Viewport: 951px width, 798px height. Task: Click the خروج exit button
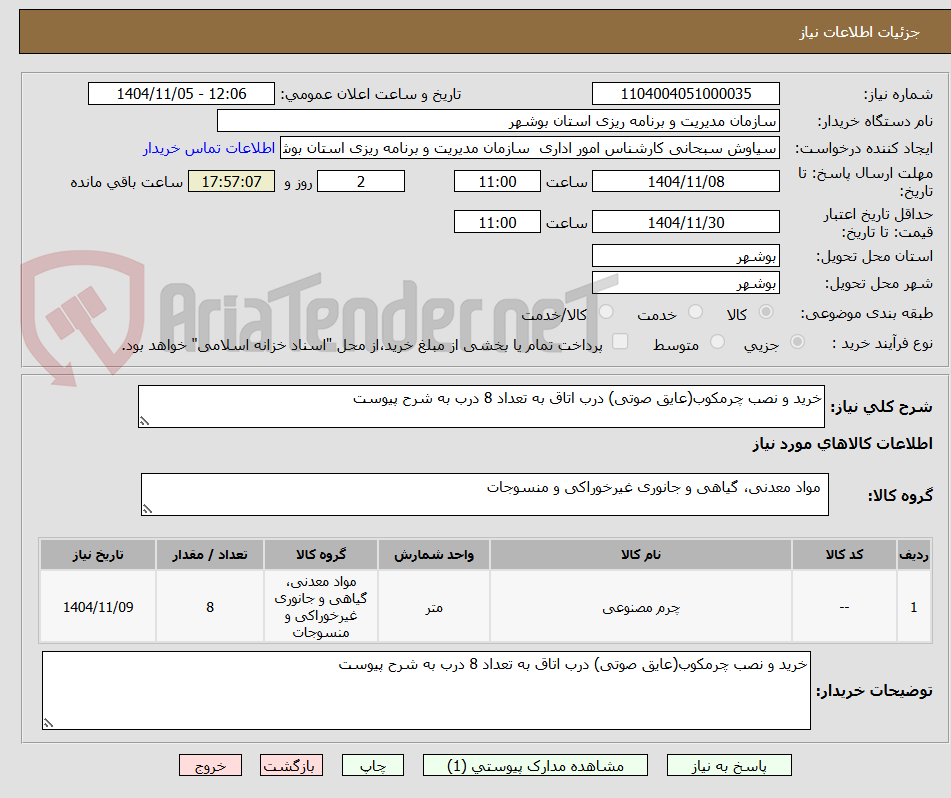210,765
